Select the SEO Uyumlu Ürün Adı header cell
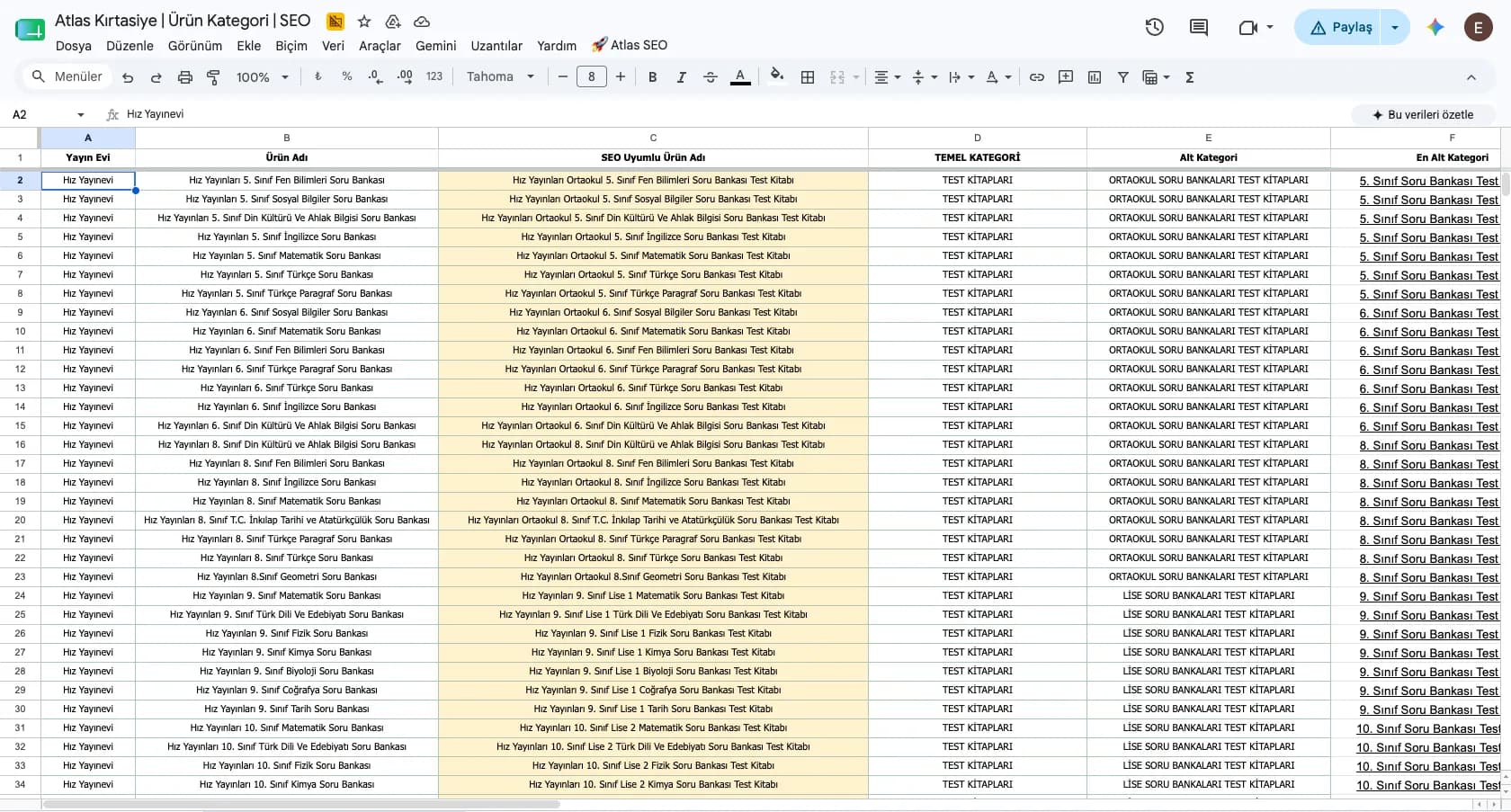Screen dimensions: 1511x812 (x=653, y=157)
